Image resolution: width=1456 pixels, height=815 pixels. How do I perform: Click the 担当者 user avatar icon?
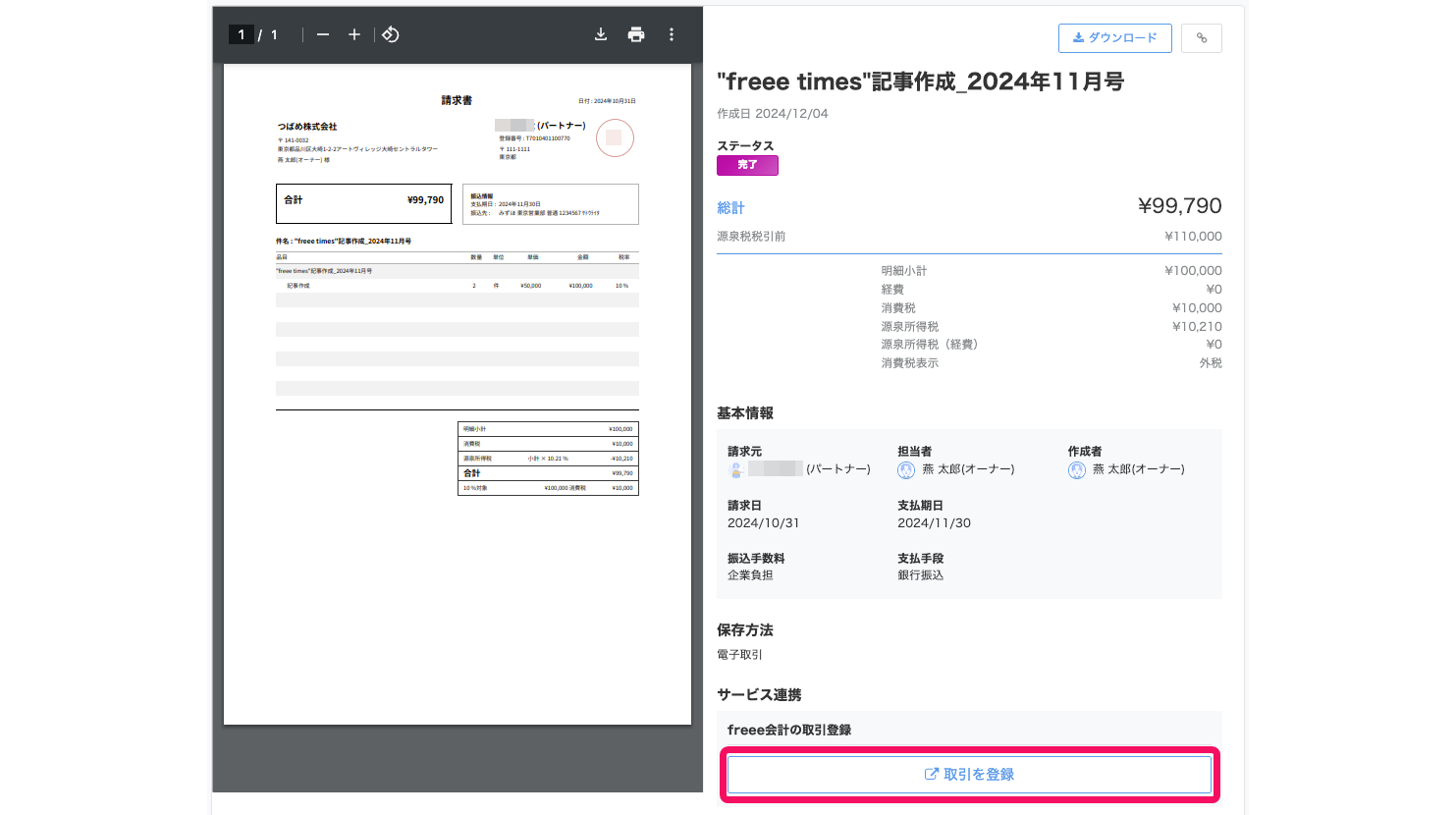pyautogui.click(x=906, y=470)
